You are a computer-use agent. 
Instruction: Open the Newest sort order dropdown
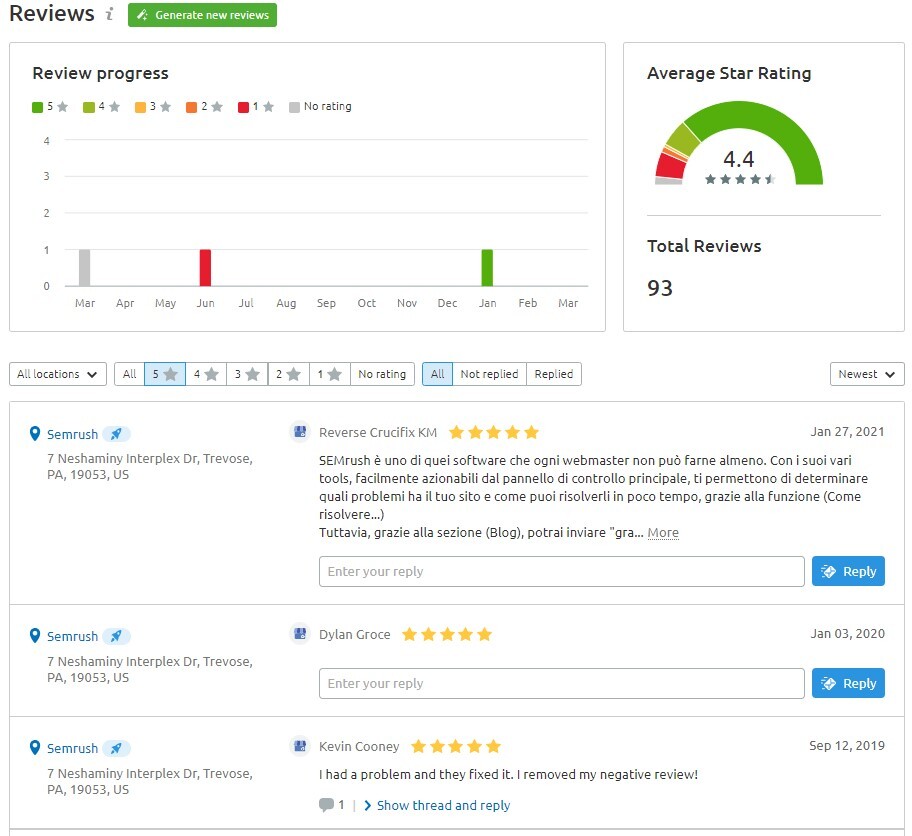pyautogui.click(x=867, y=373)
